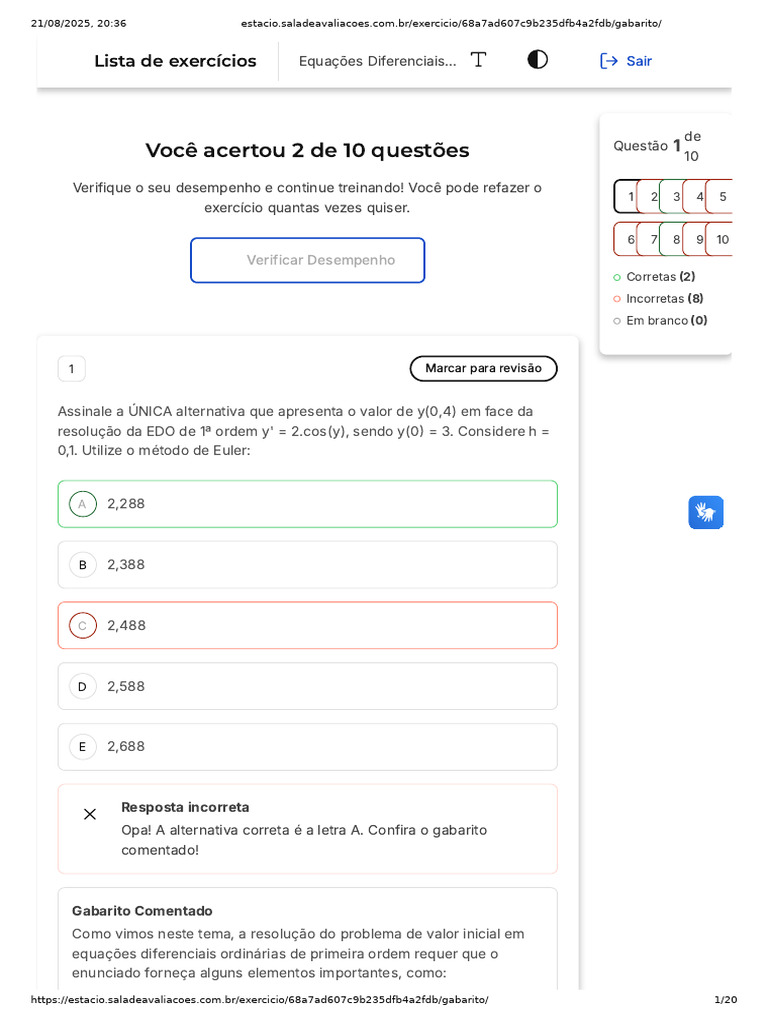This screenshot has height=1024, width=768.
Task: Open the Libras accessibility hand widget
Action: (x=706, y=513)
